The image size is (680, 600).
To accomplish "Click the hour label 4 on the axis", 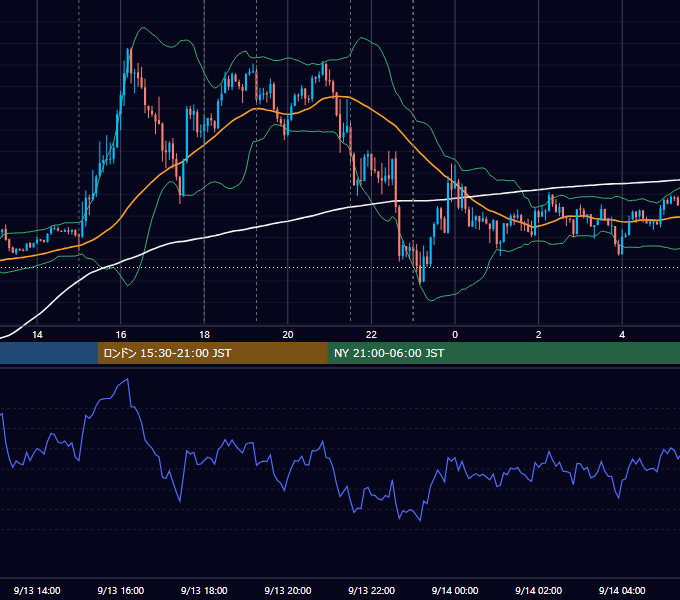I will [x=622, y=335].
